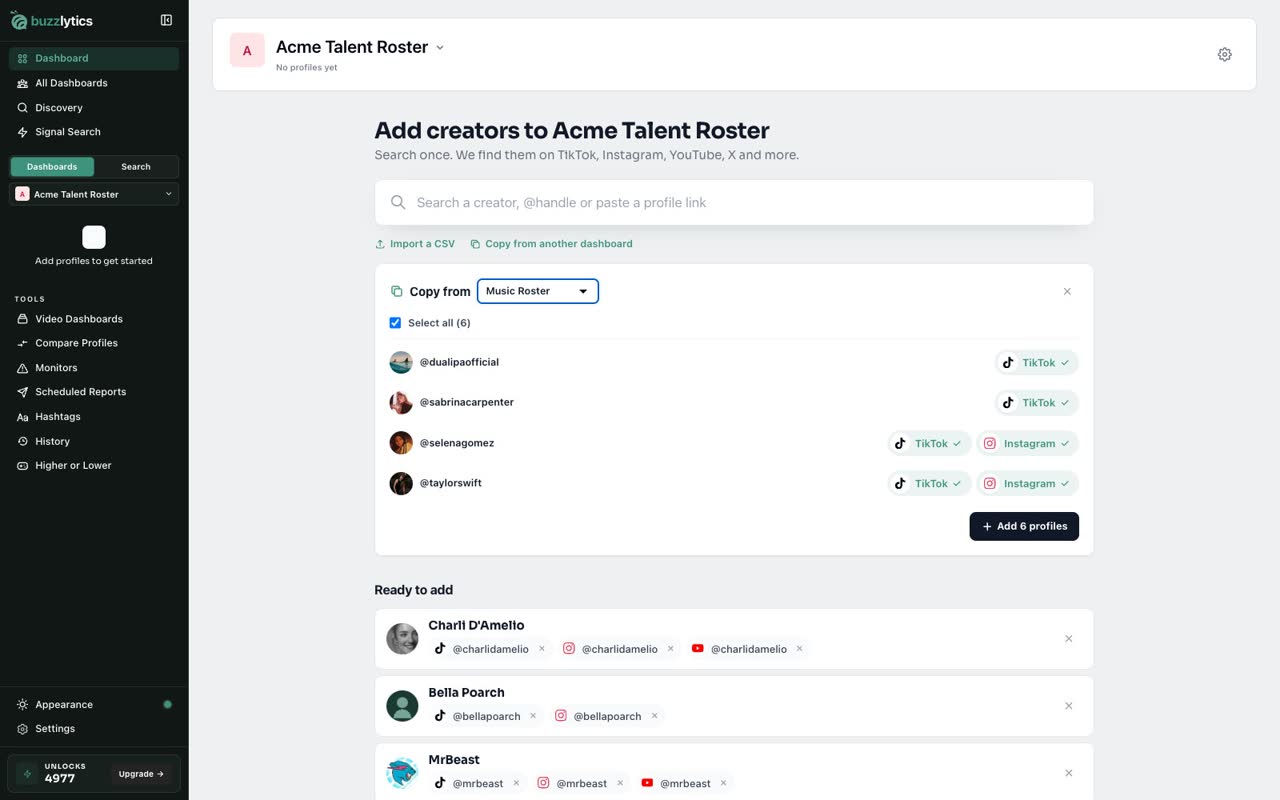1280x800 pixels.
Task: Toggle dualipaofficial TikTok selection
Action: point(1037,363)
